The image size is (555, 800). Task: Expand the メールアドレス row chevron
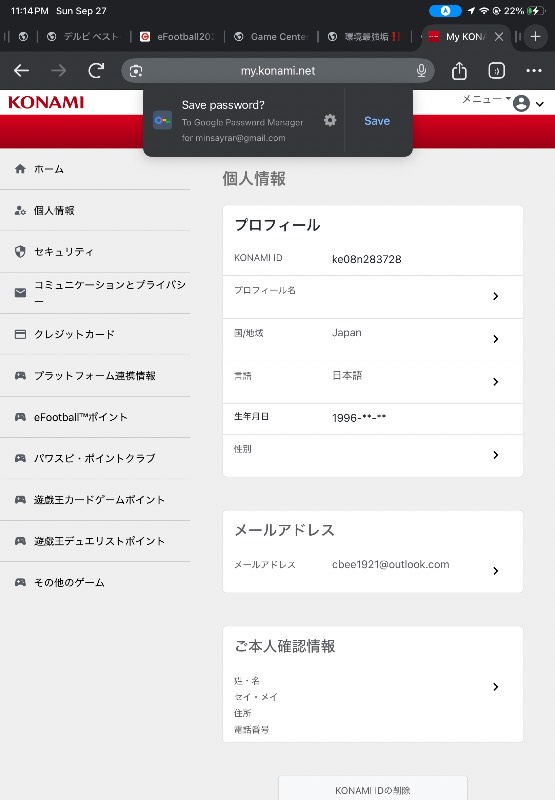[x=495, y=571]
